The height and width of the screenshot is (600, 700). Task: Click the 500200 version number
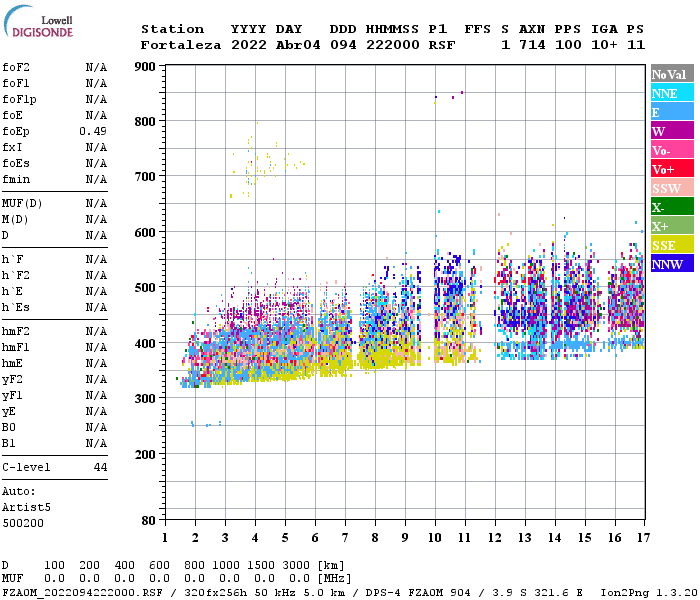pos(23,523)
